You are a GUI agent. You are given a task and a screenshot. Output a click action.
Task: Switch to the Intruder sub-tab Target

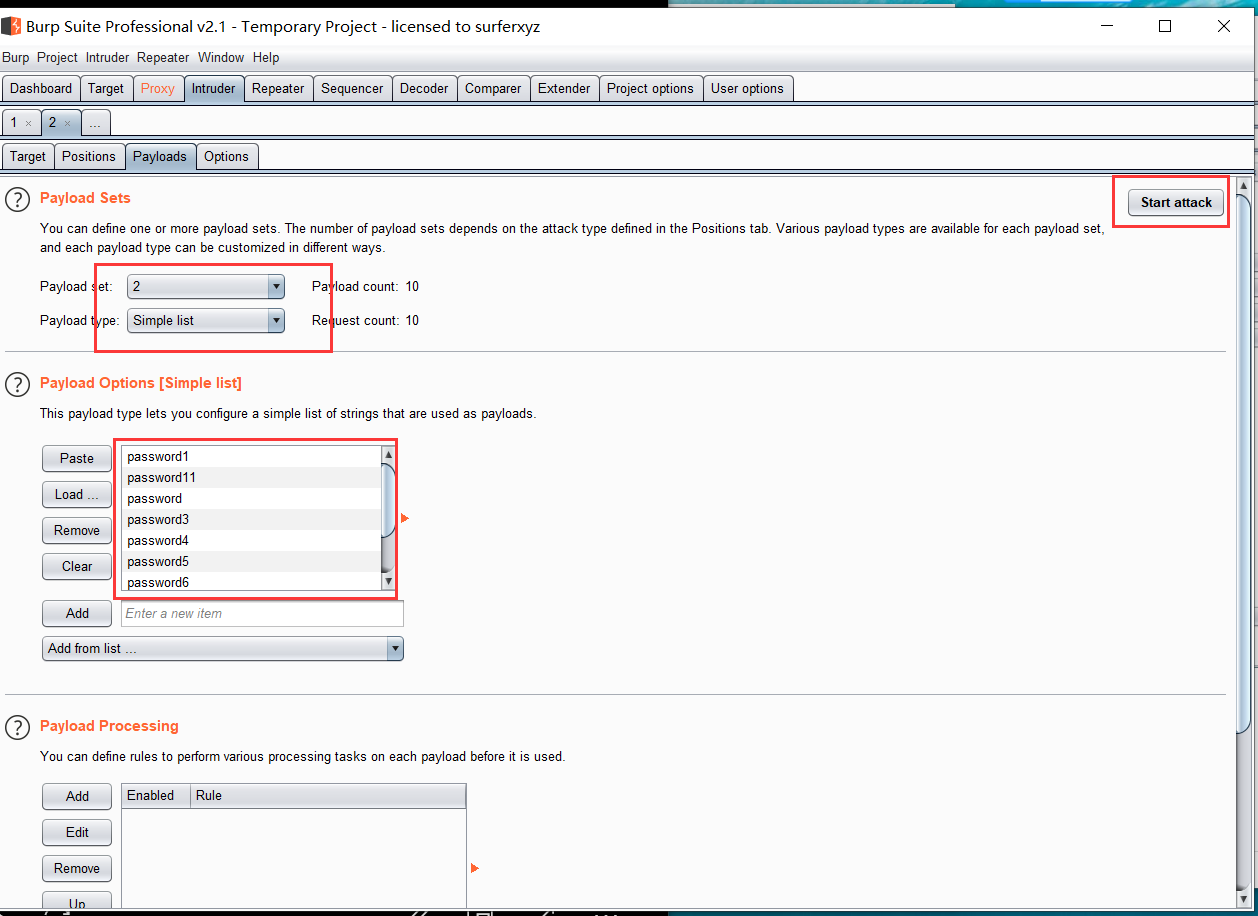[28, 157]
